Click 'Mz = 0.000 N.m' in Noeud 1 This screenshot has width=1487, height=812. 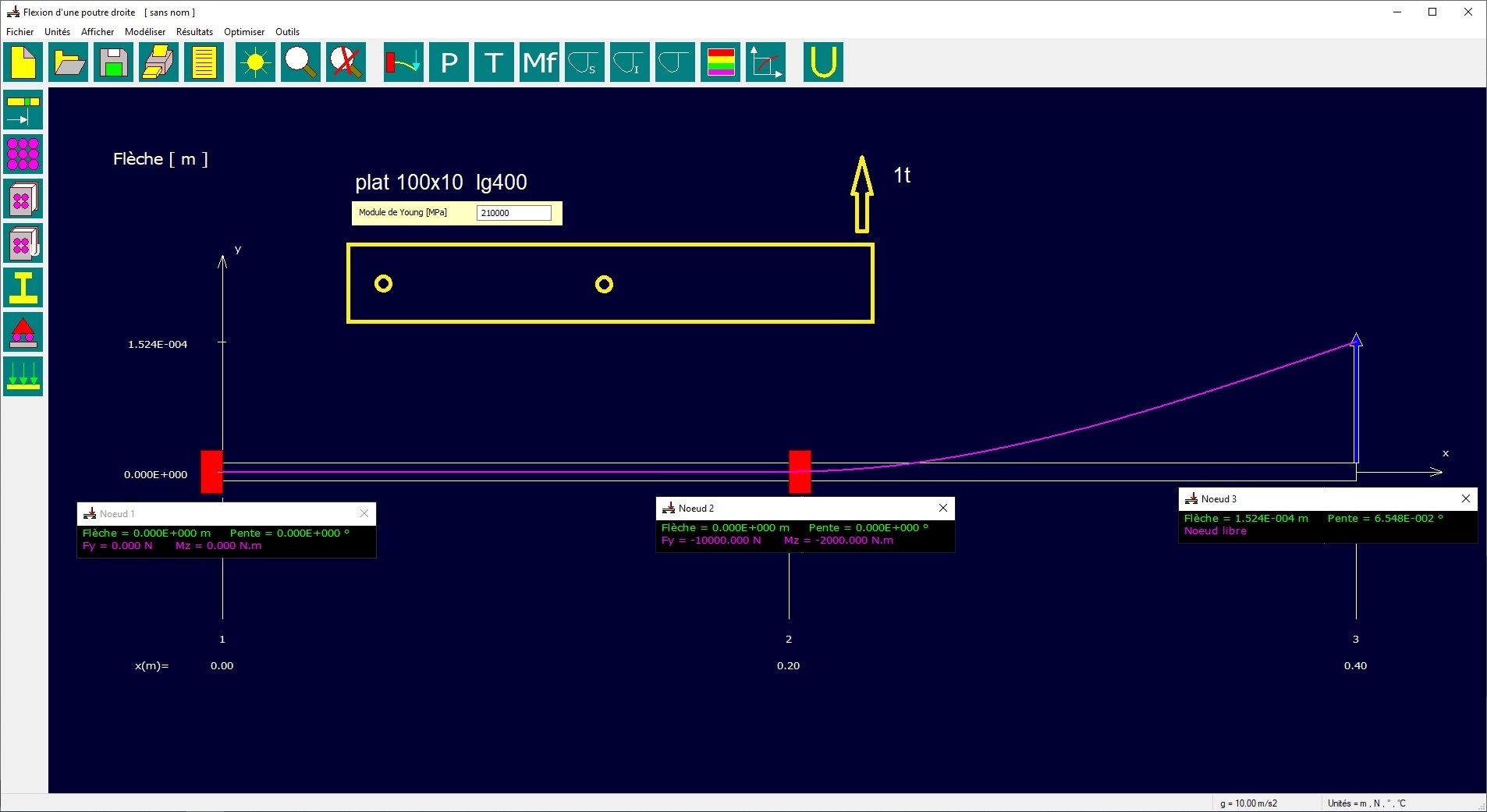(218, 545)
